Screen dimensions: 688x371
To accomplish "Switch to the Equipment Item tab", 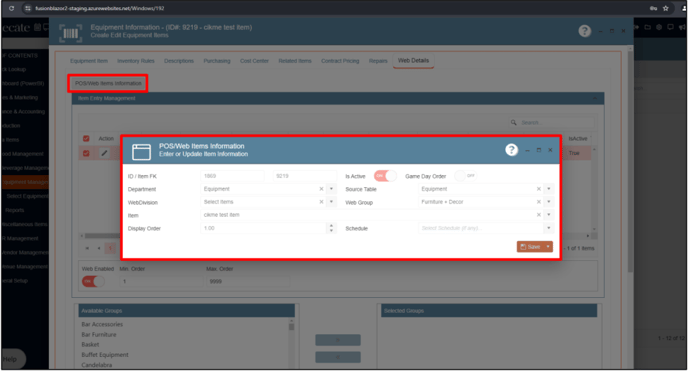I will 89,61.
